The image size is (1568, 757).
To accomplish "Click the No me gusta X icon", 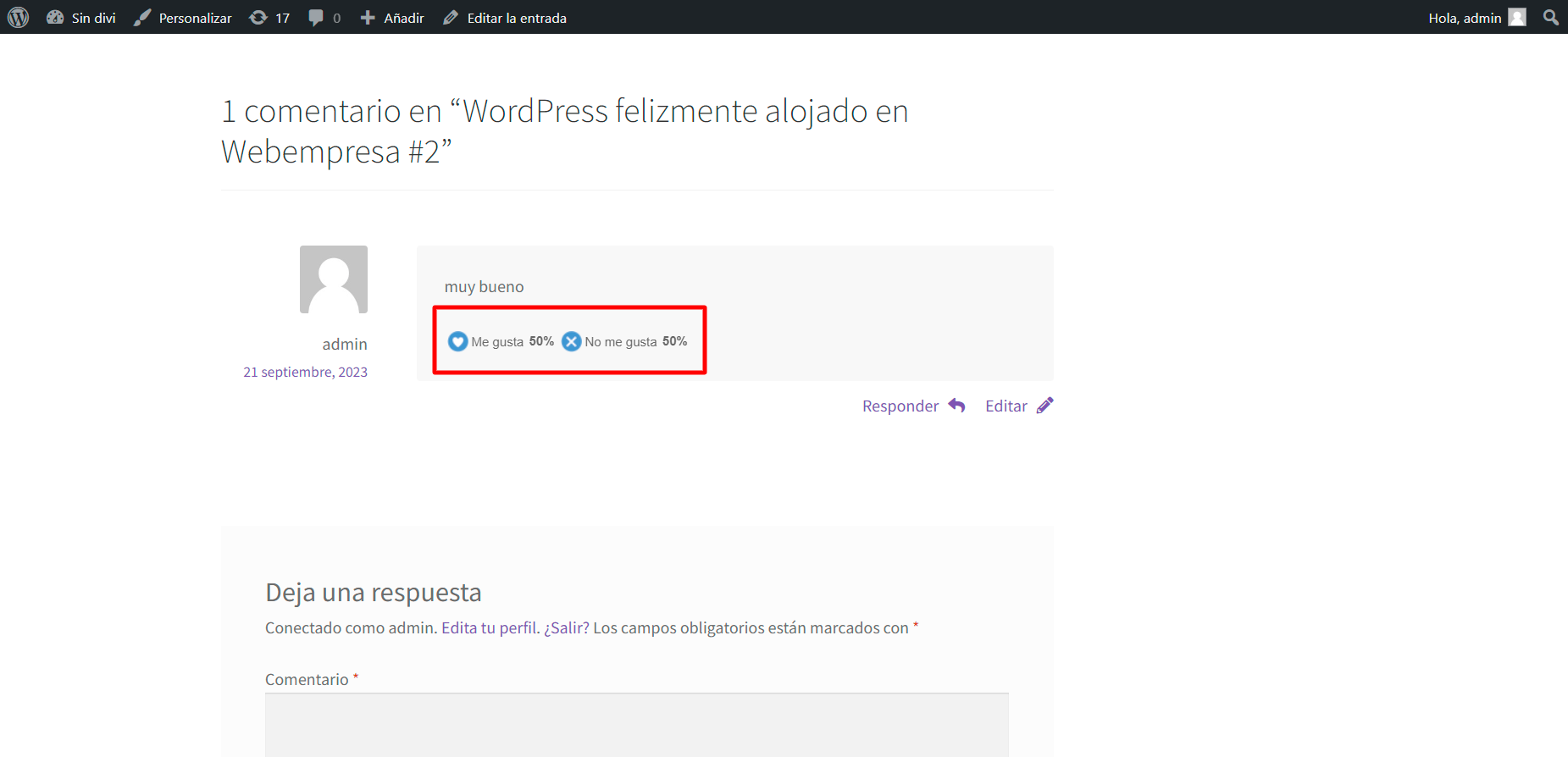I will point(572,341).
